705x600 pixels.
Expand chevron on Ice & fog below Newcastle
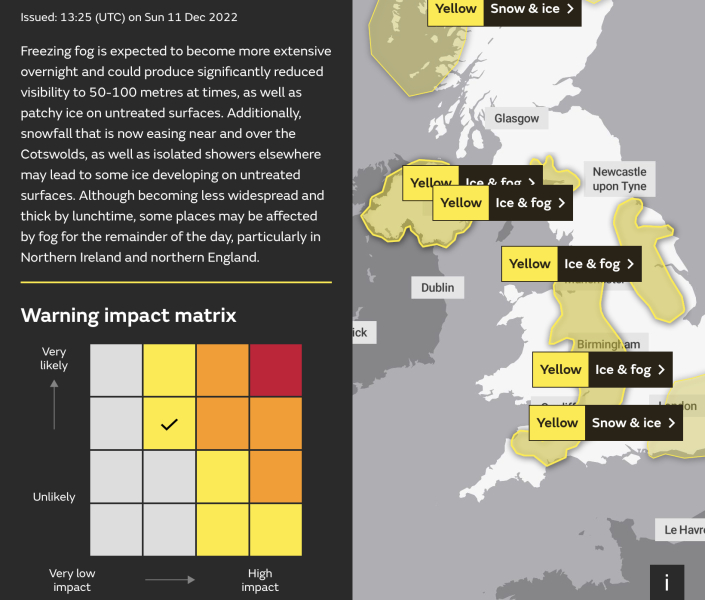[630, 264]
